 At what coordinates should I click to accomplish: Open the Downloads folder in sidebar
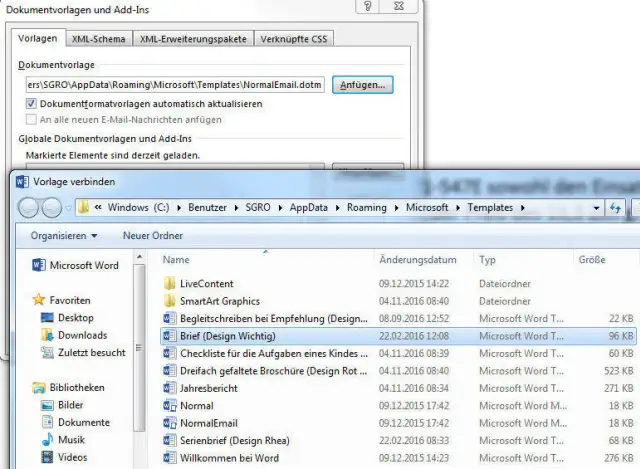(x=49, y=335)
